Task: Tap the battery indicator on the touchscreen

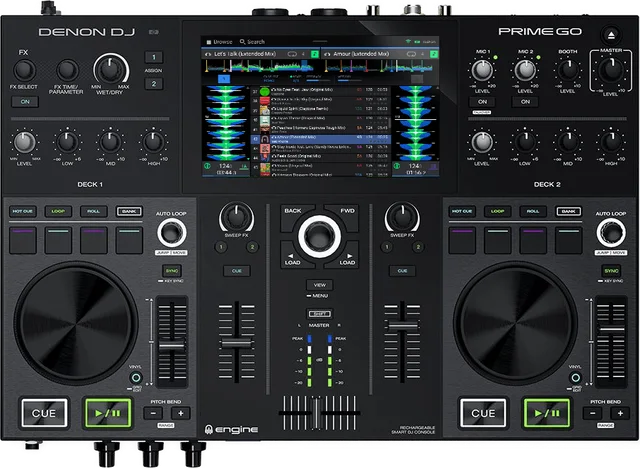Action: 417,42
